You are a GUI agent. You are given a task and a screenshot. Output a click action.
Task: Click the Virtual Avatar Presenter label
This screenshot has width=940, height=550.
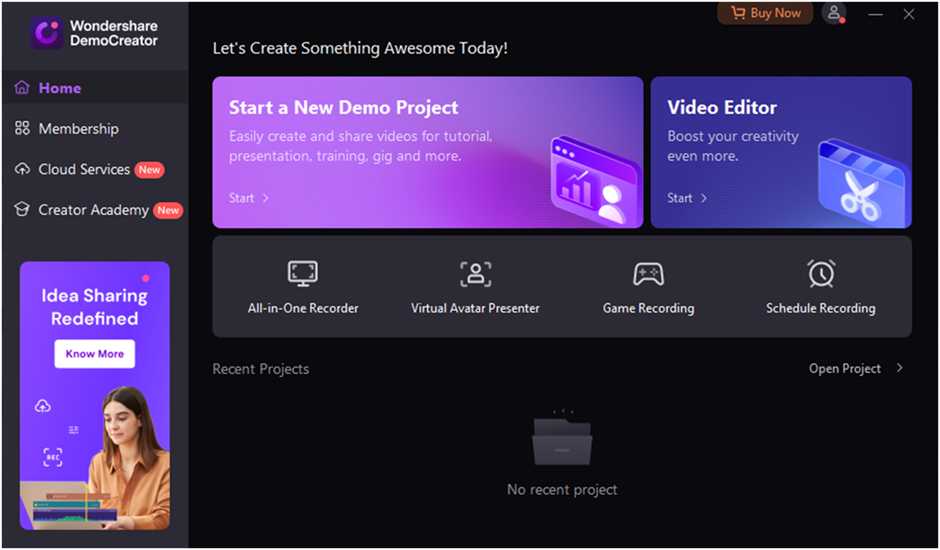pos(475,308)
